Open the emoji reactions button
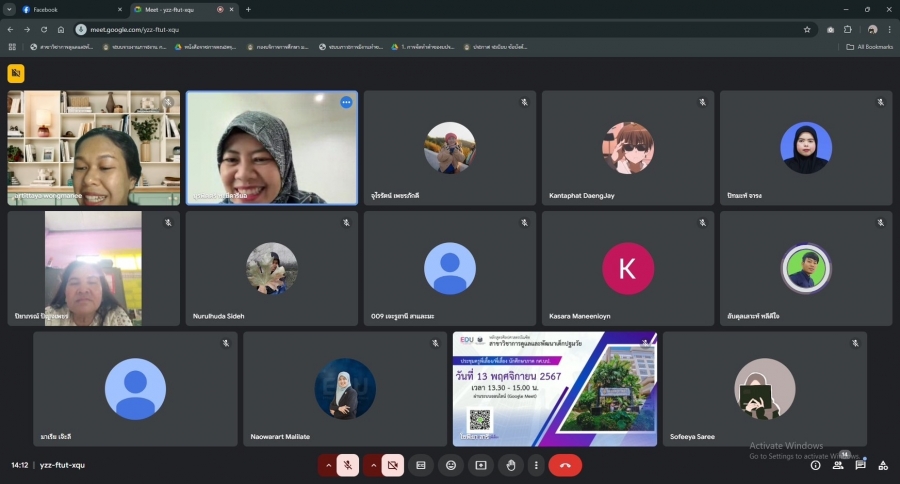This screenshot has height=484, width=900. tap(451, 465)
